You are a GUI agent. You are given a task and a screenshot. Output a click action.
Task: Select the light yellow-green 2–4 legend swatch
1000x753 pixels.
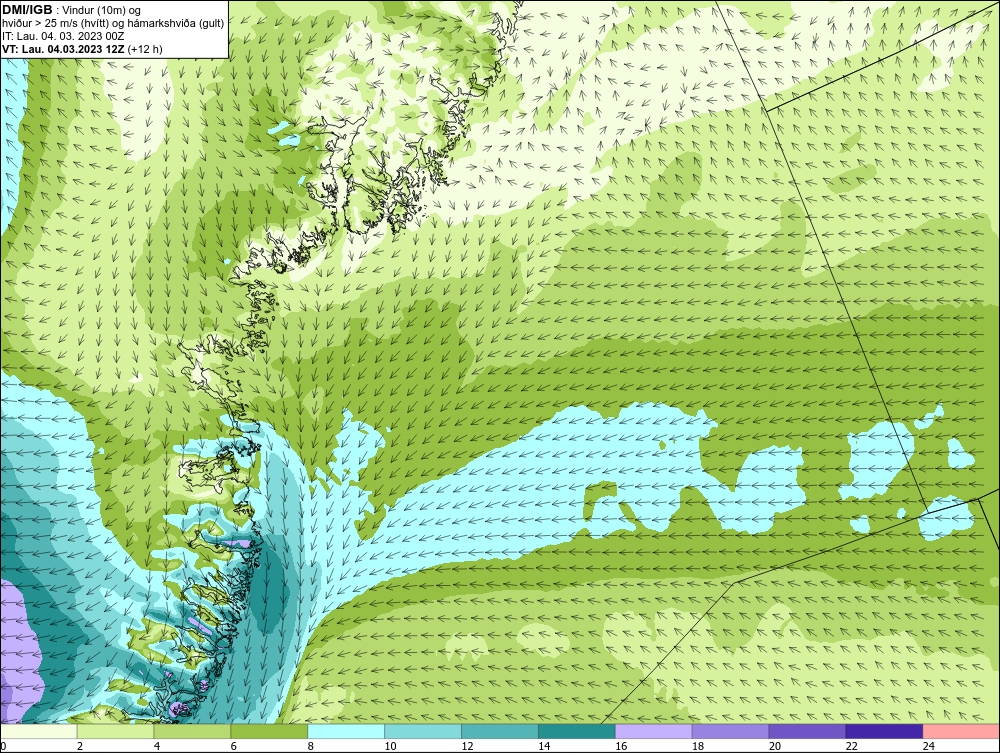coord(115,731)
